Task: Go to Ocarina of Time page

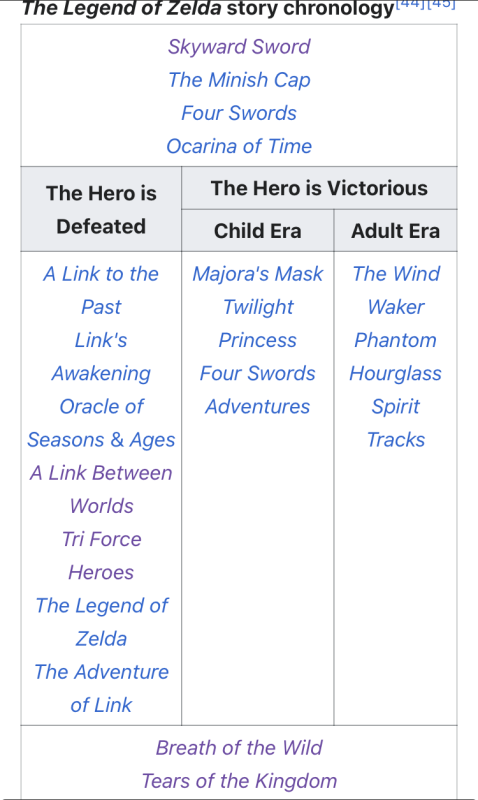Action: tap(239, 146)
